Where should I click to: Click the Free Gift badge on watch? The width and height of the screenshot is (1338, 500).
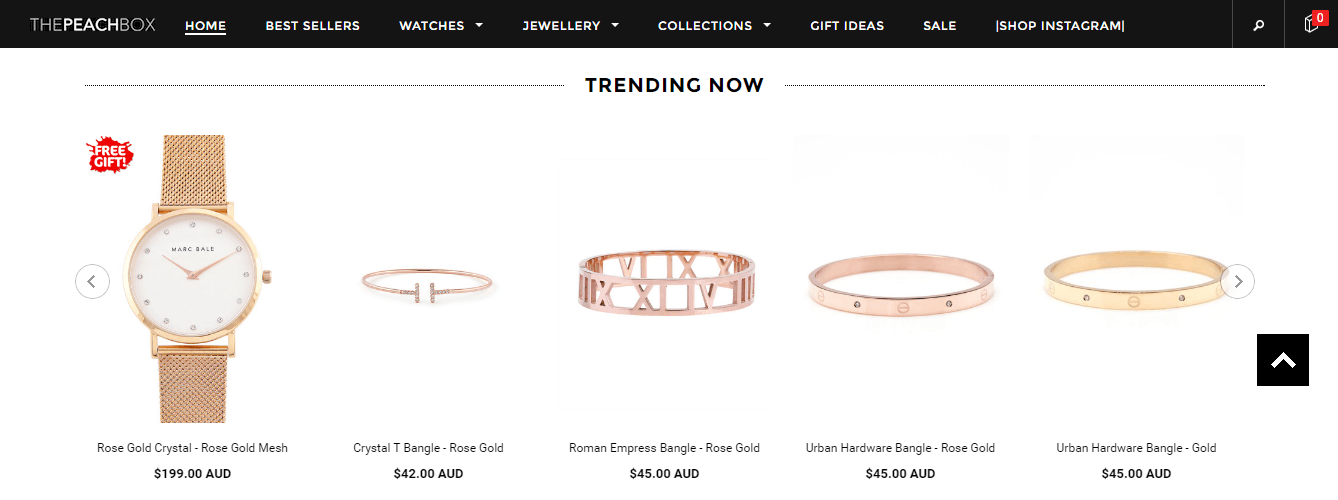pos(110,155)
